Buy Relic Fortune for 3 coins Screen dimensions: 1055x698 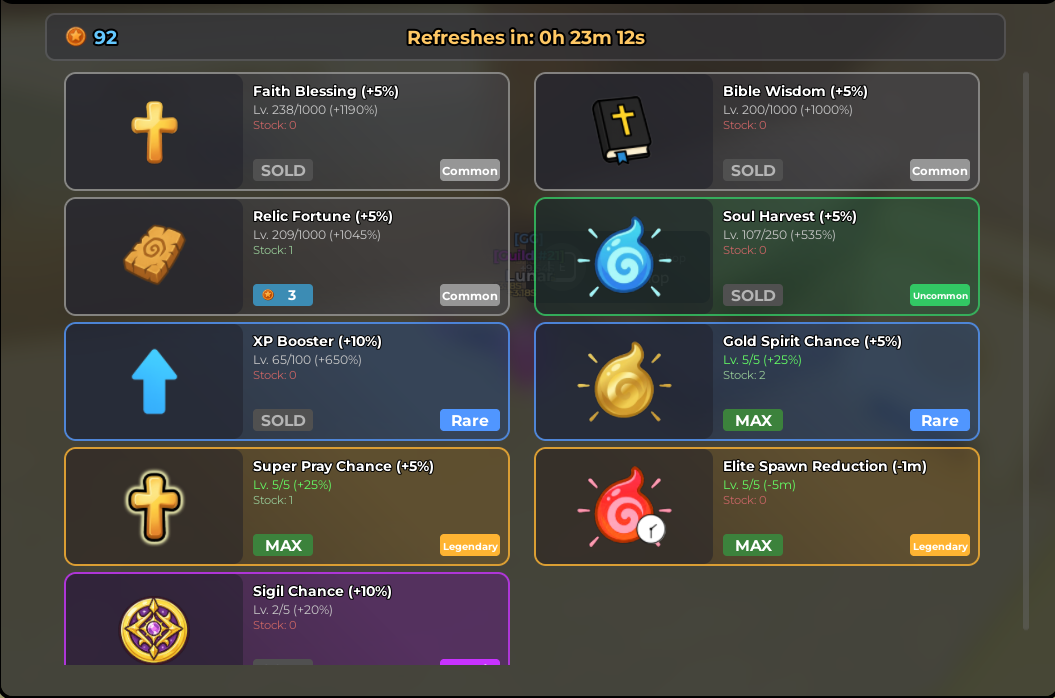(x=283, y=295)
